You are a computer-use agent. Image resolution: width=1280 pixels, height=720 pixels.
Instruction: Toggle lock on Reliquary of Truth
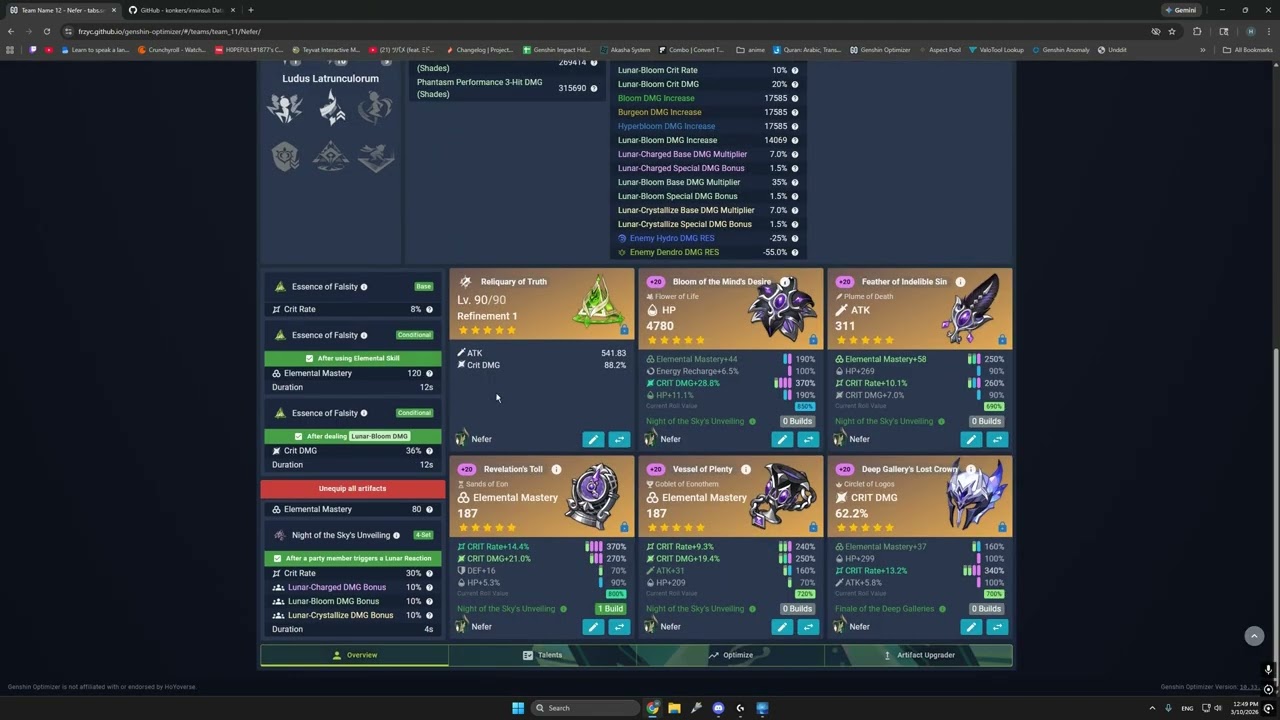click(x=624, y=329)
